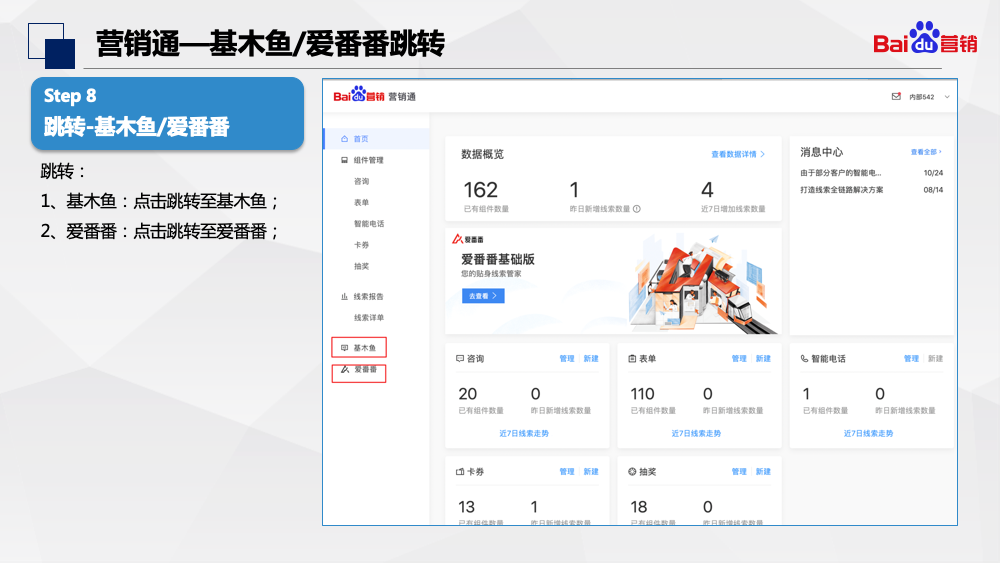Click 新建 in the 咨询 card
1000x563 pixels.
coord(591,358)
